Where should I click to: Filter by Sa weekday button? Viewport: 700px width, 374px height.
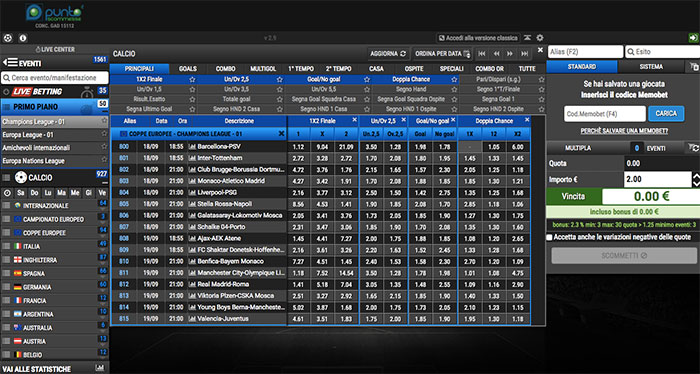21,193
